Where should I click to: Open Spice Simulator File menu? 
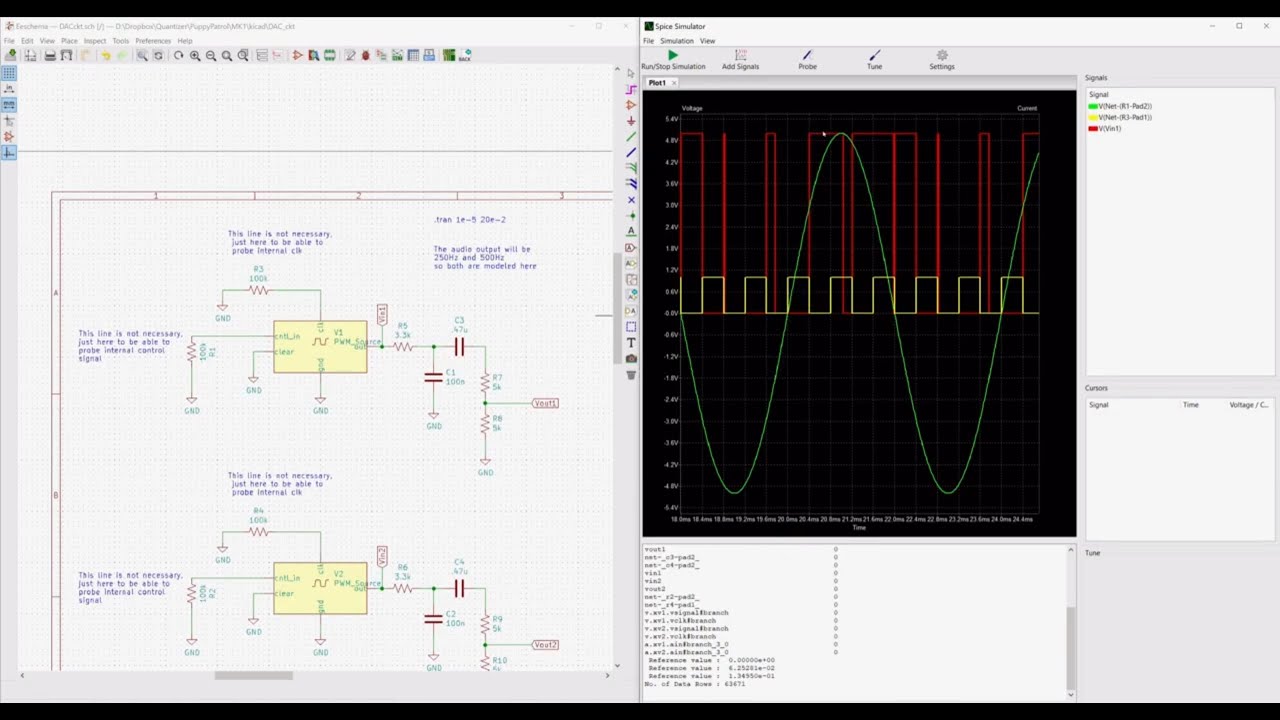[x=648, y=41]
